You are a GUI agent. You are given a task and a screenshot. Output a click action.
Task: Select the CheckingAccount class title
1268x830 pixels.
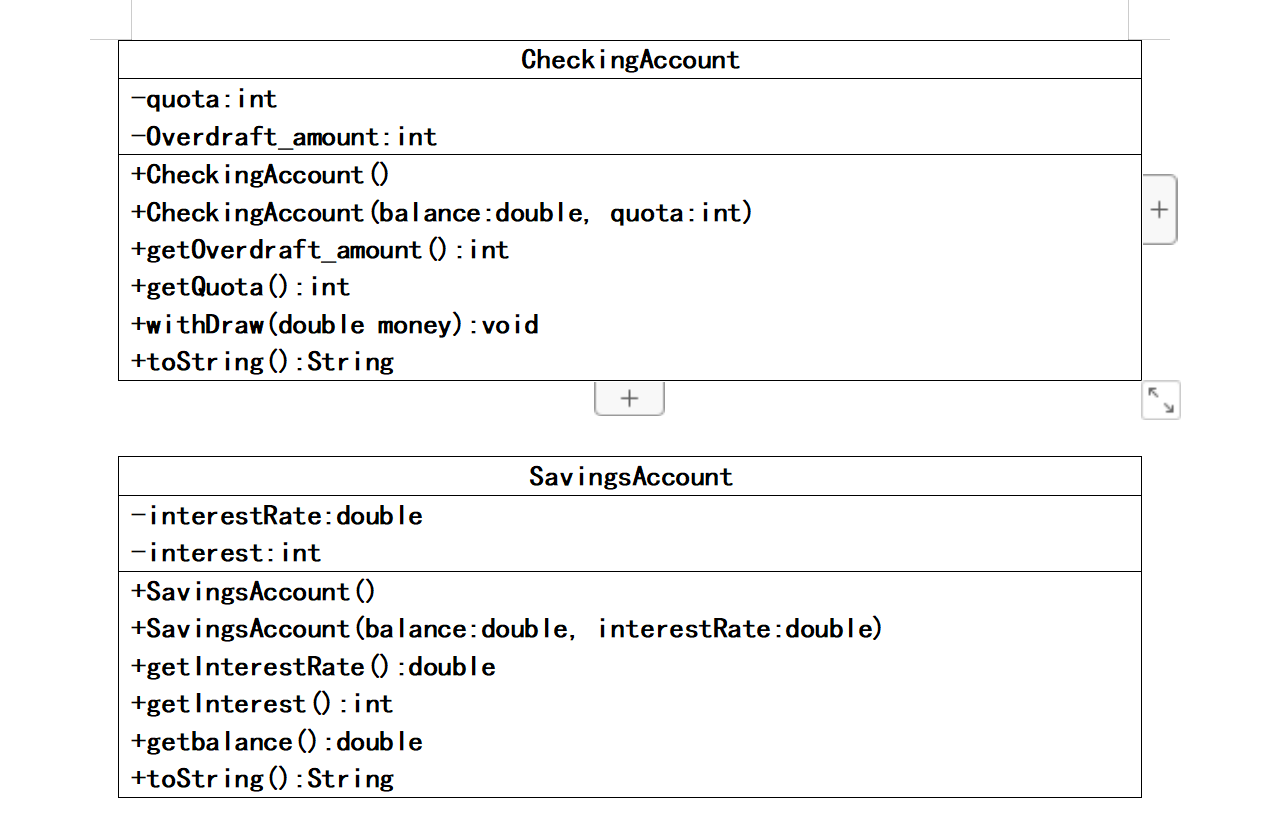630,59
